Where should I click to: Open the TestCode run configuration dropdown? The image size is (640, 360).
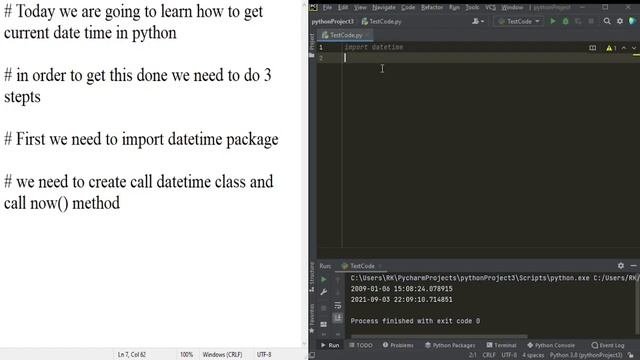(519, 21)
